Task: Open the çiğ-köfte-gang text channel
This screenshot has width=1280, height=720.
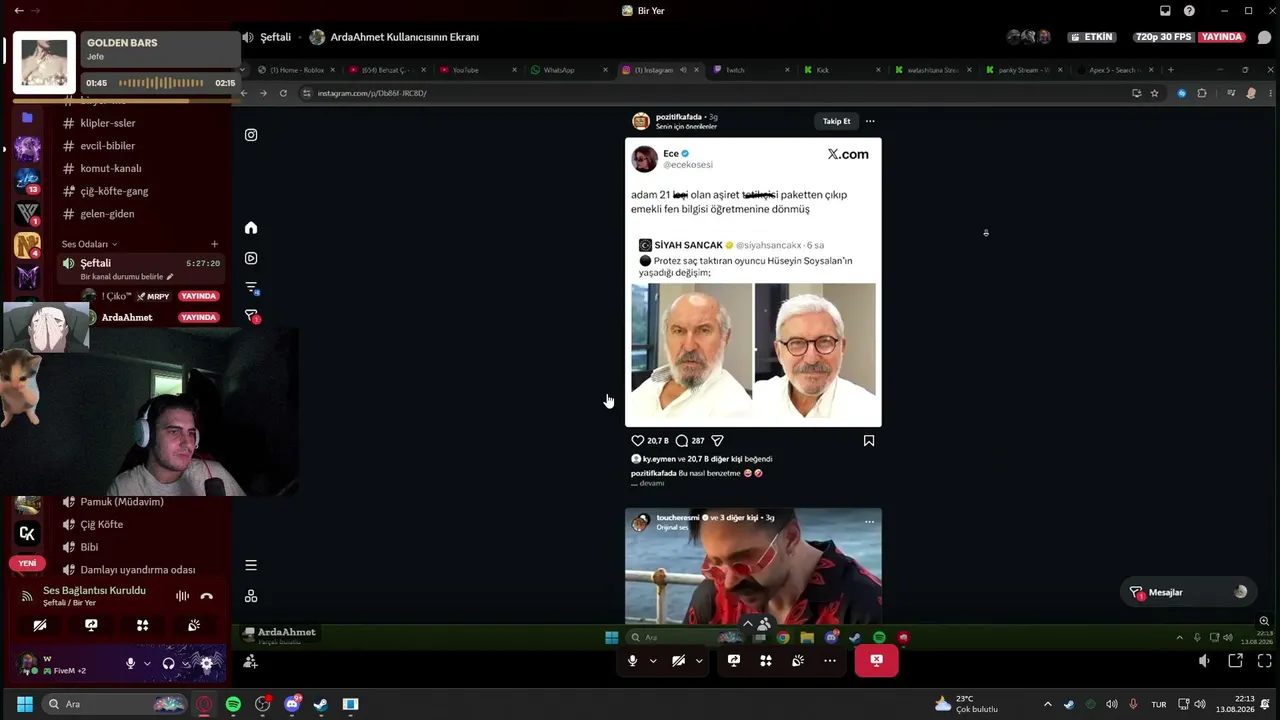Action: coord(114,191)
